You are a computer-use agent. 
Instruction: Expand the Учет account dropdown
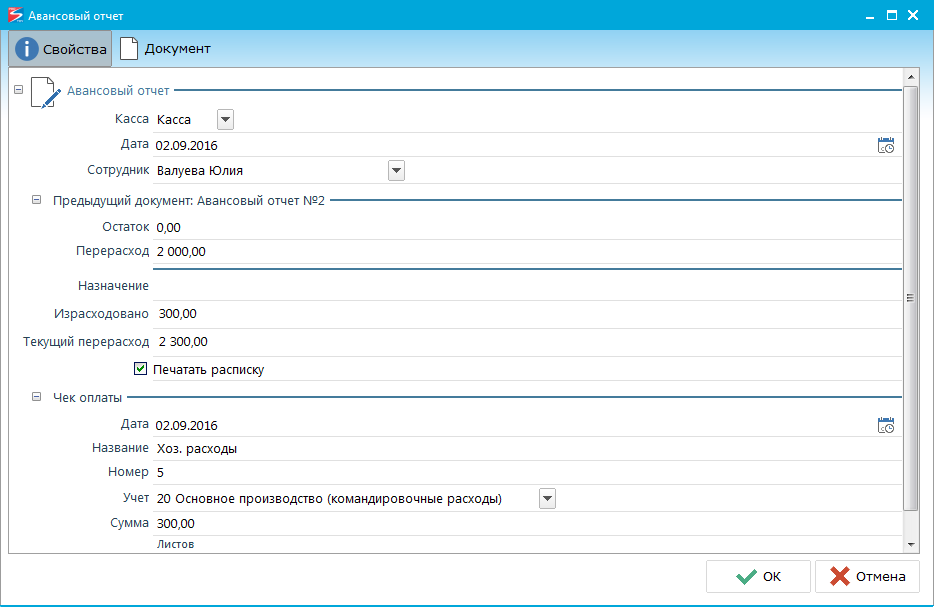click(547, 499)
